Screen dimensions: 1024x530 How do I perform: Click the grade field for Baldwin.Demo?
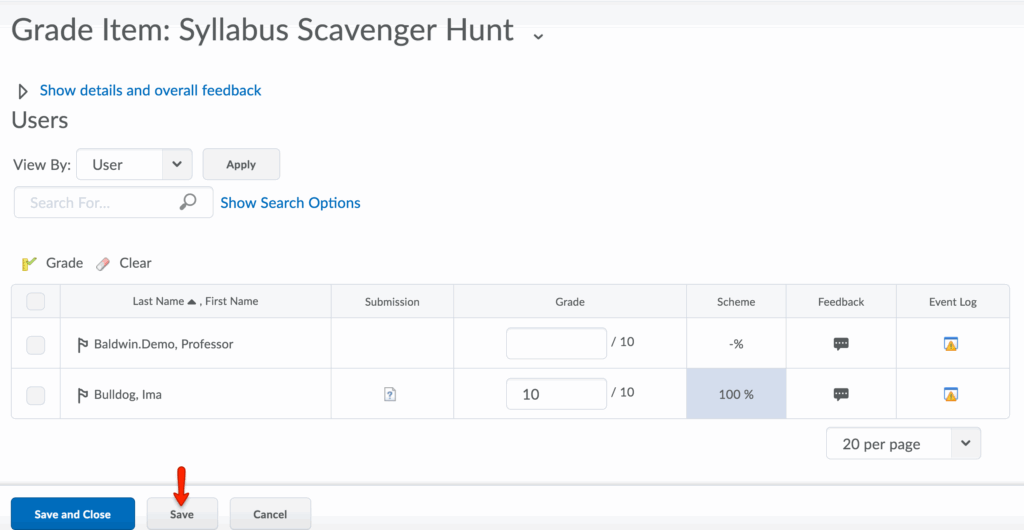tap(556, 343)
